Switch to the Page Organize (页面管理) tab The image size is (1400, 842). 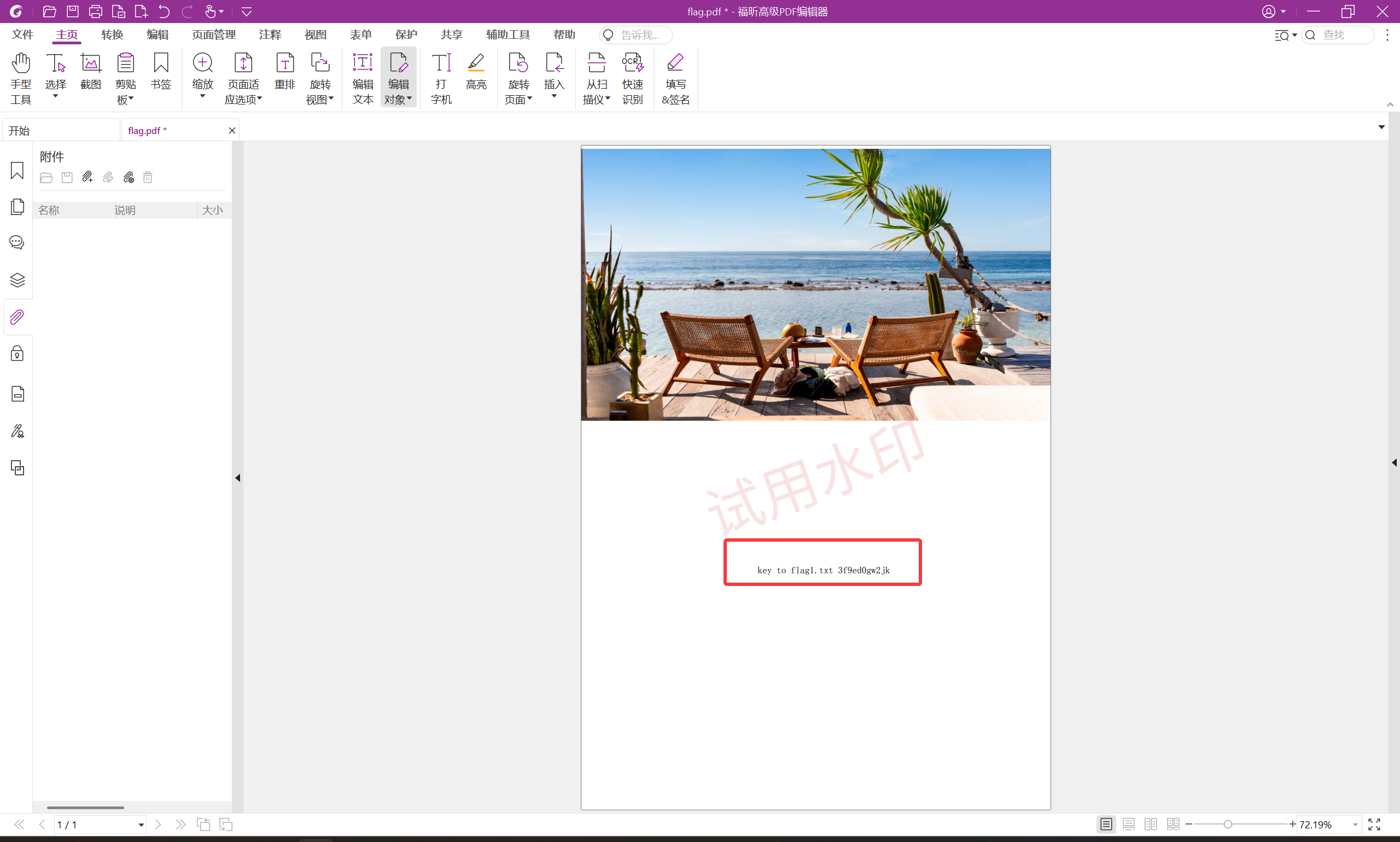pyautogui.click(x=214, y=34)
